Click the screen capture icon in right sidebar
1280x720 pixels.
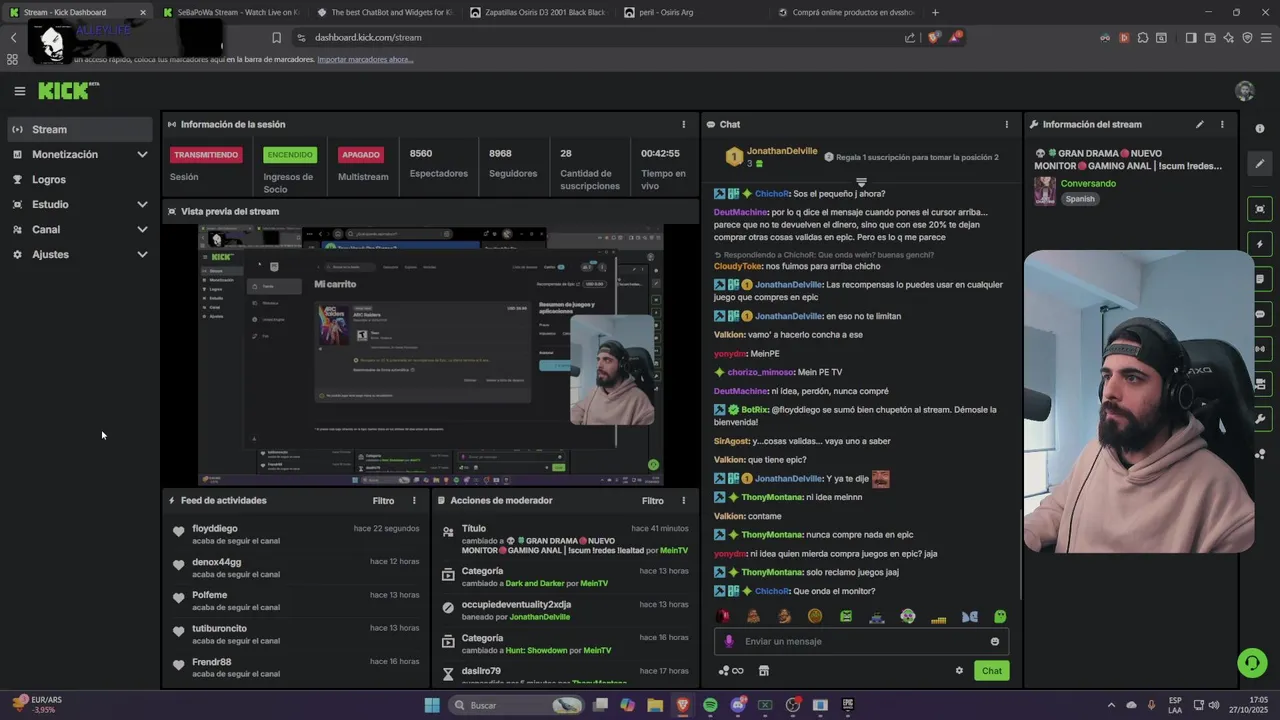(x=1260, y=209)
